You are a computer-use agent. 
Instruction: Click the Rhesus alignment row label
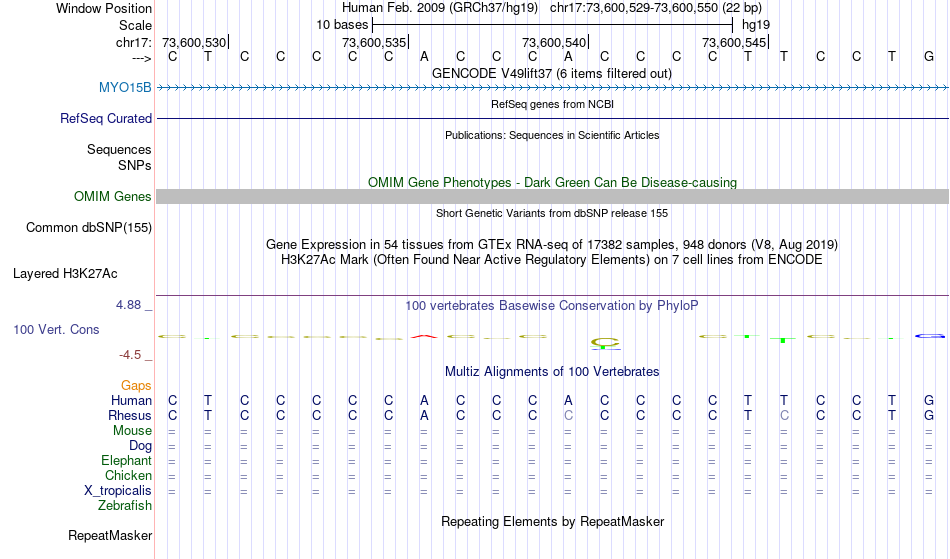click(x=130, y=415)
